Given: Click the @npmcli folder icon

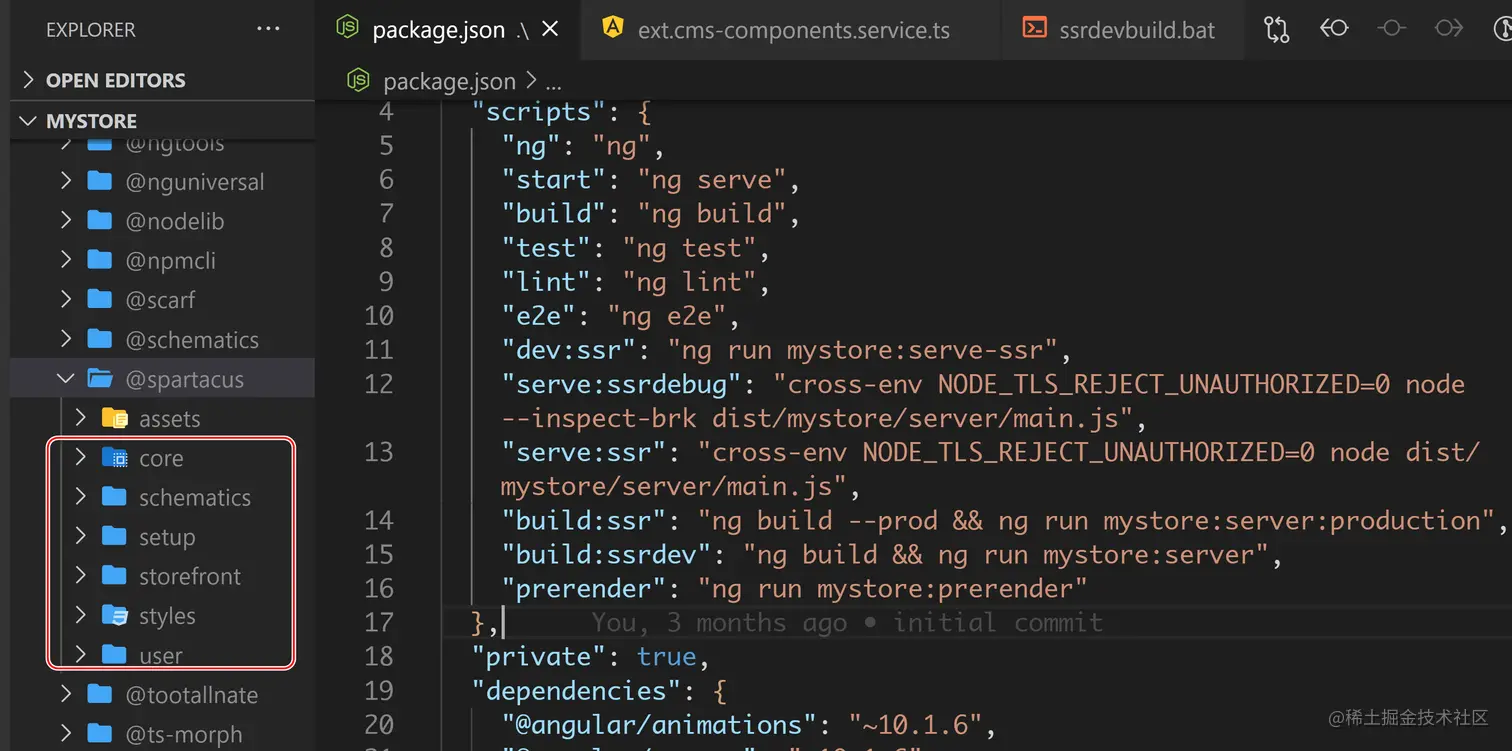Looking at the screenshot, I should [99, 260].
